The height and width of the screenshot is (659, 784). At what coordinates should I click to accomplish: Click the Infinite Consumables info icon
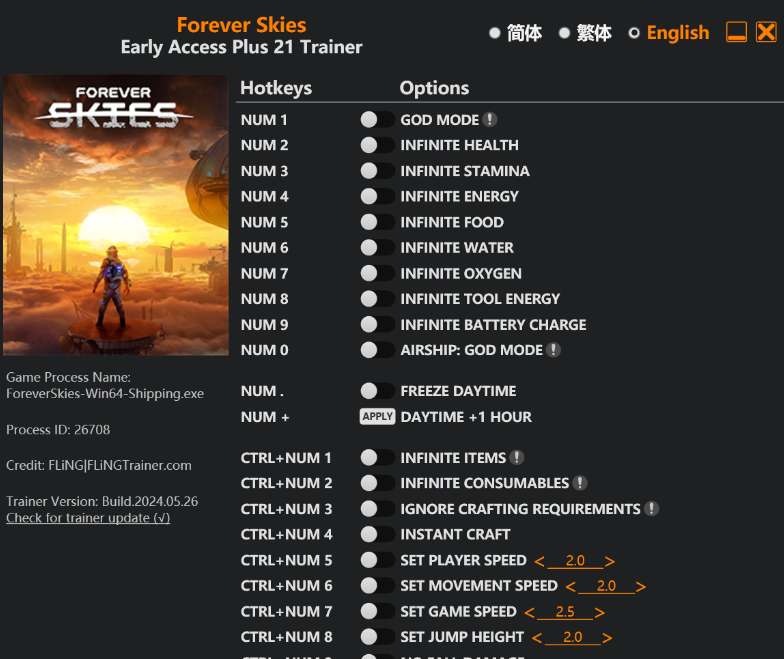(580, 484)
